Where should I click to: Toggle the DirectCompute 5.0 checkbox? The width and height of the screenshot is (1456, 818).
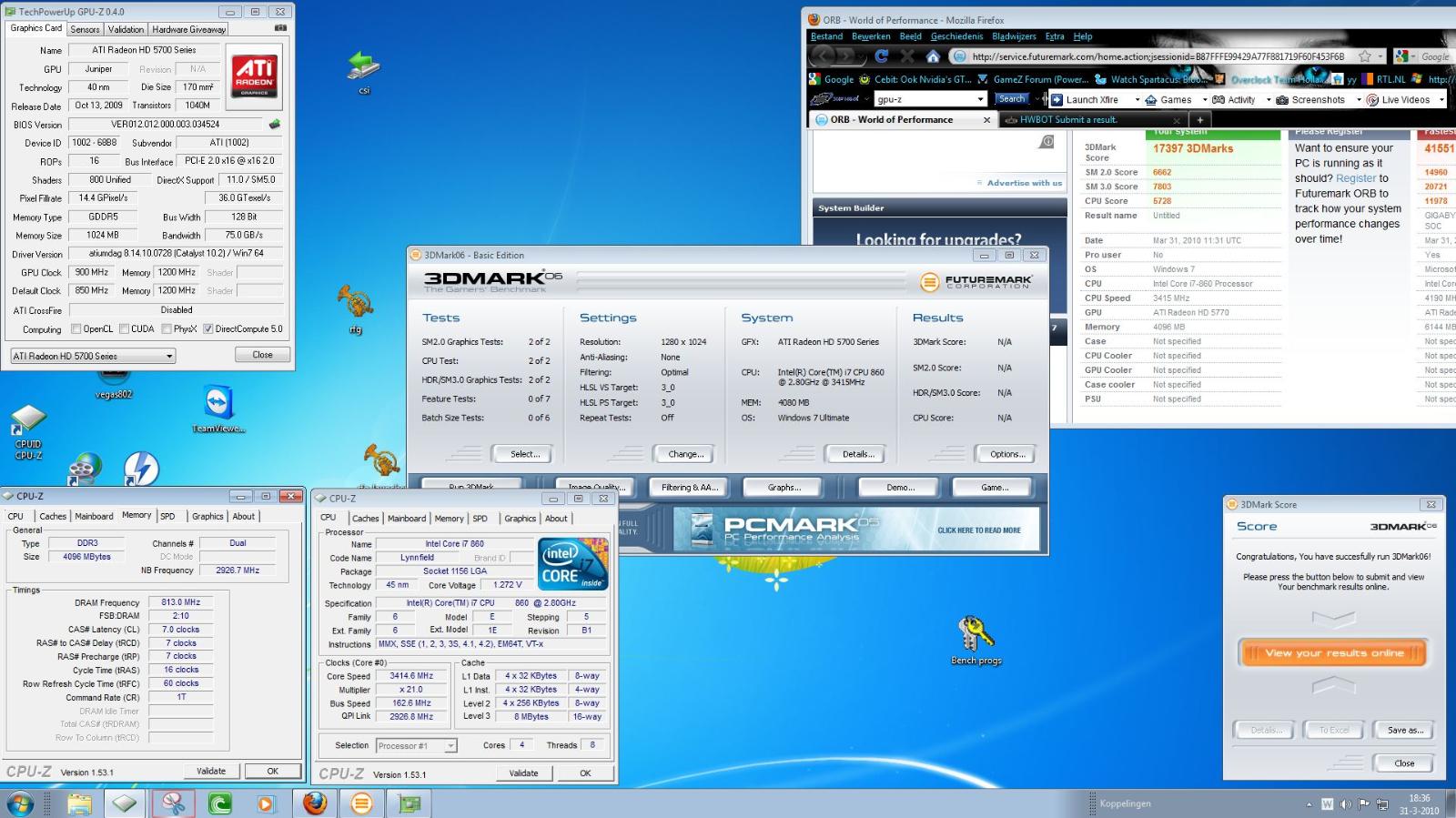pyautogui.click(x=208, y=329)
